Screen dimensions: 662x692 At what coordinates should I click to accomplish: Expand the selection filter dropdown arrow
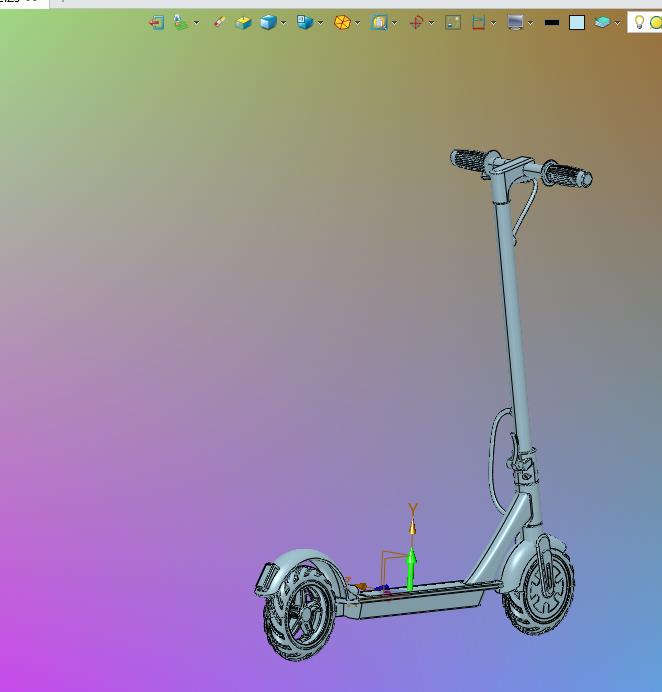[x=196, y=23]
